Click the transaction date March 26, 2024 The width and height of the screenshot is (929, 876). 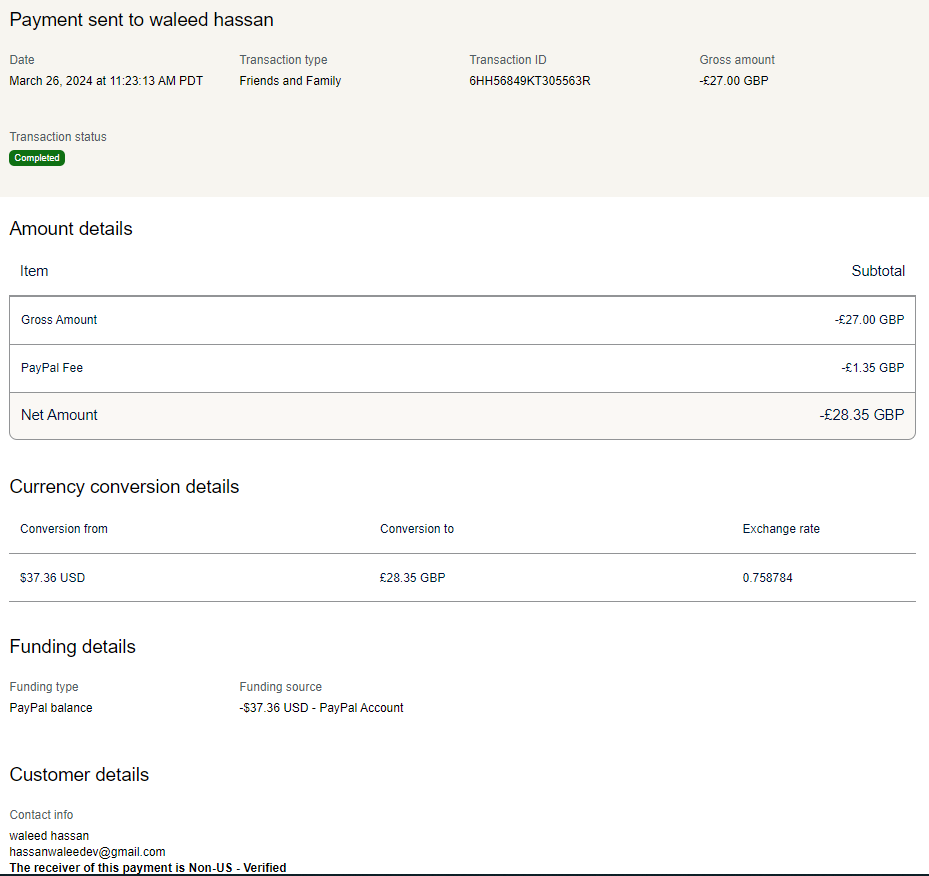106,81
